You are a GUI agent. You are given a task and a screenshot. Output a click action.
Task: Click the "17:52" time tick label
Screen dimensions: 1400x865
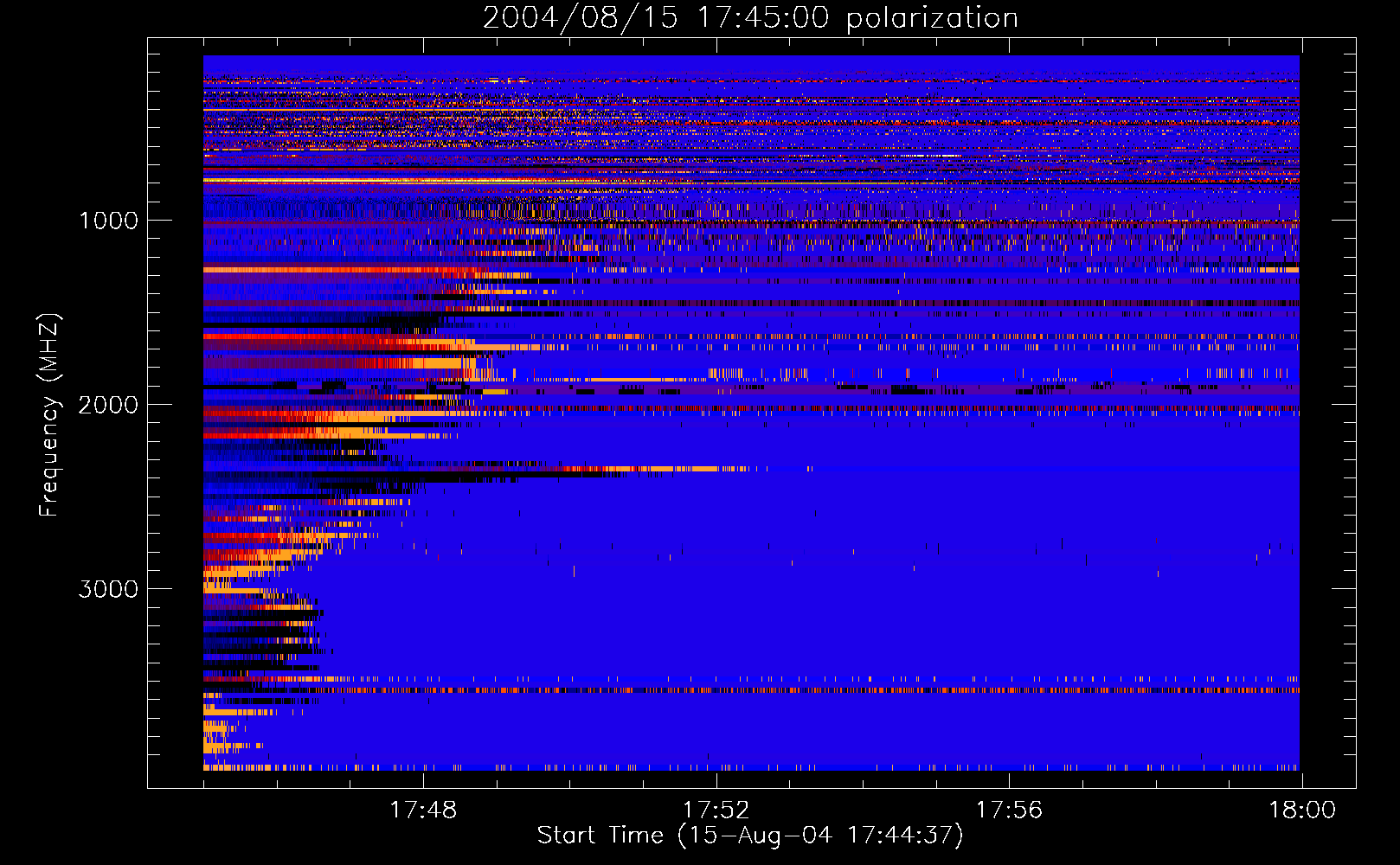click(x=716, y=811)
